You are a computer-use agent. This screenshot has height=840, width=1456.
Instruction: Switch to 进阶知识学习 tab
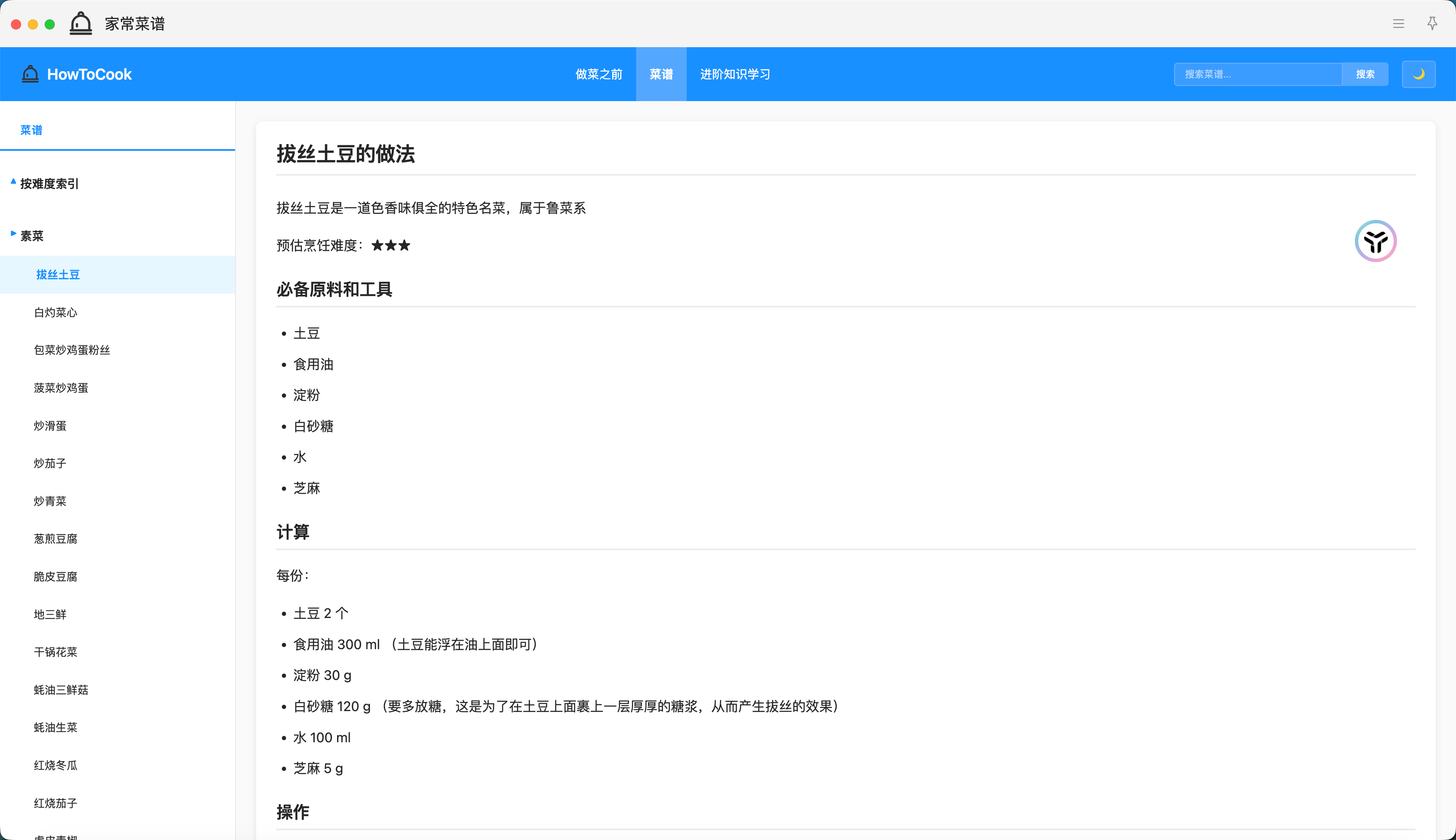point(735,74)
